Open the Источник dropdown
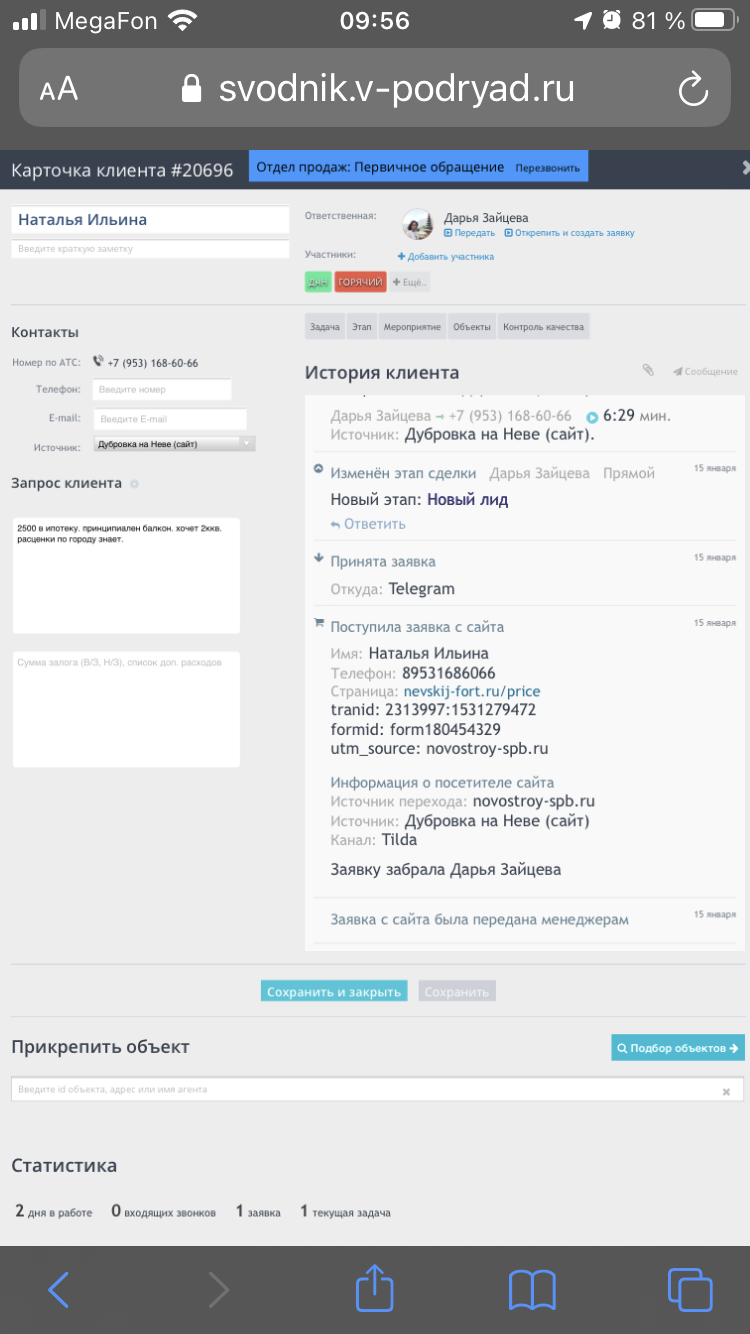The image size is (750, 1334). coord(174,443)
